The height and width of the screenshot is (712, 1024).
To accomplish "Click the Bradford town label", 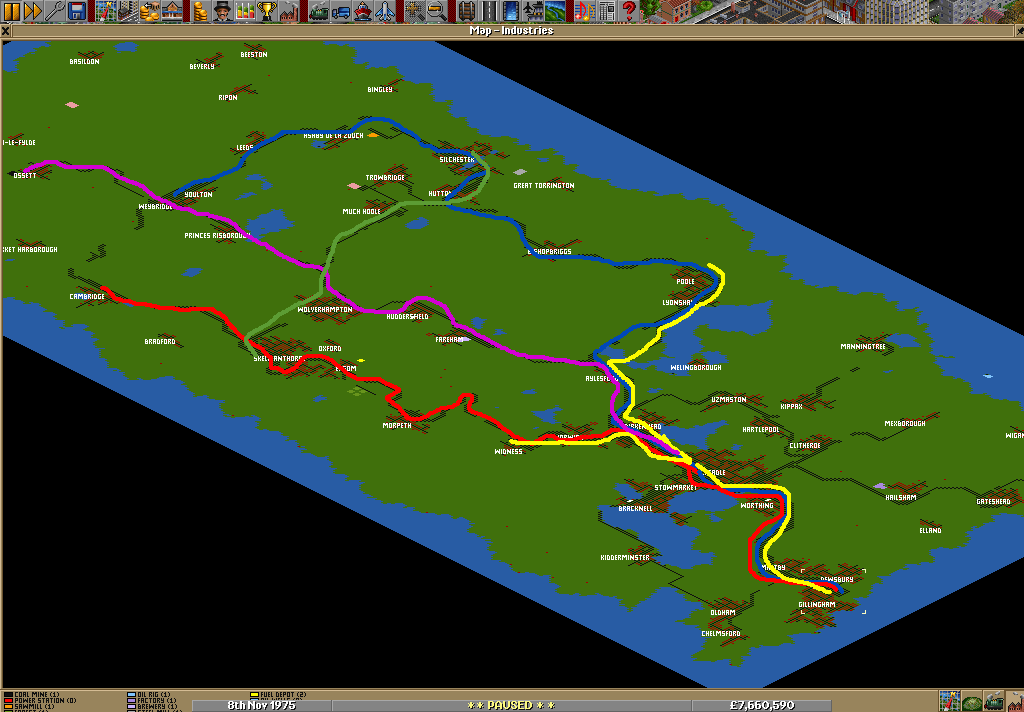I will point(160,342).
